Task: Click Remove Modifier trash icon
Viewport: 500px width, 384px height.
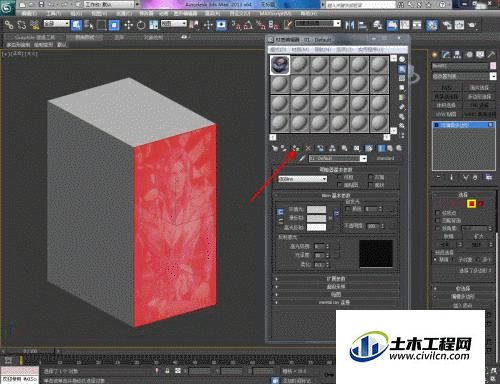Action: point(475,177)
